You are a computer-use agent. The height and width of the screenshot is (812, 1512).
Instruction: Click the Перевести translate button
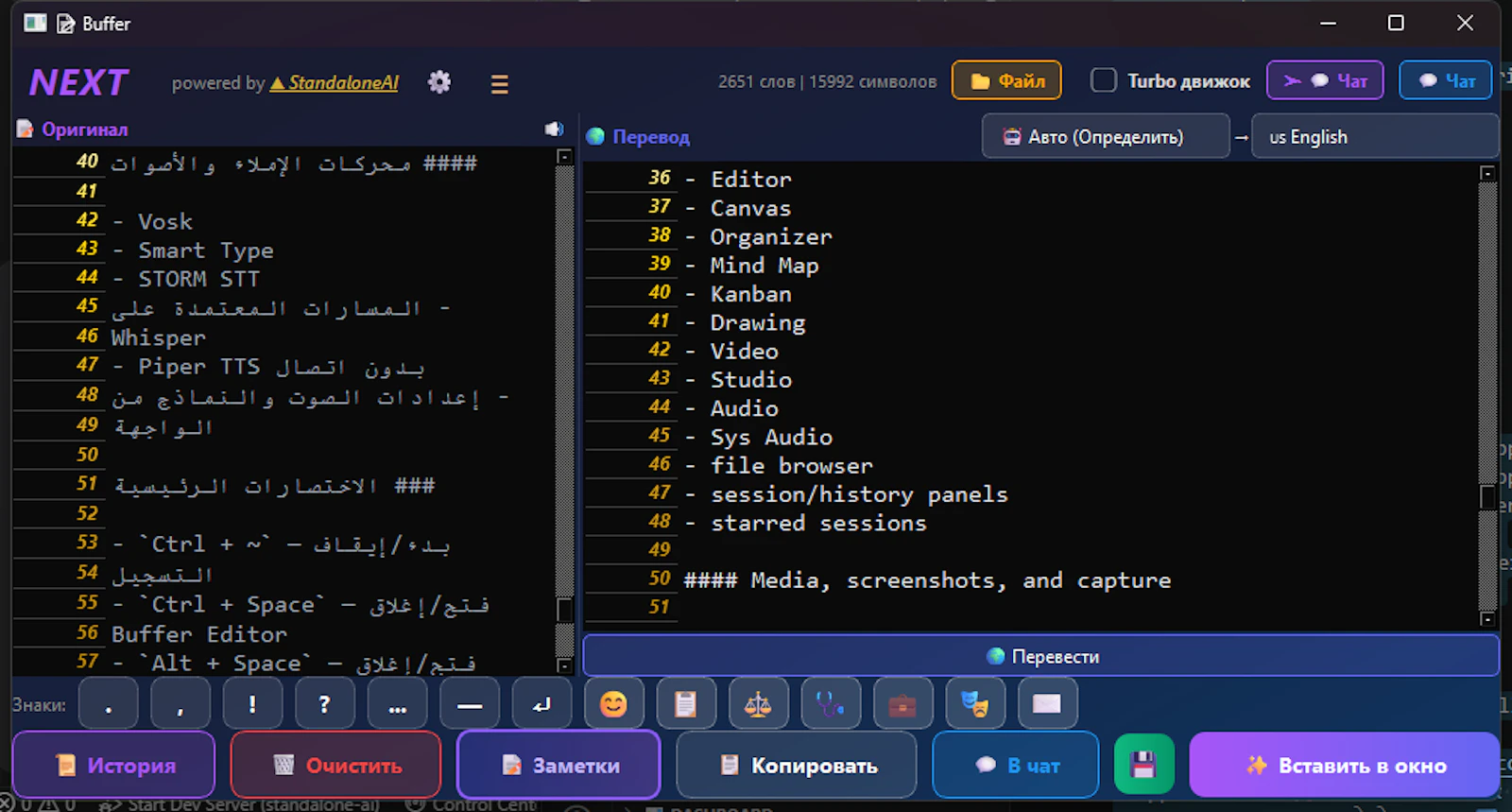pyautogui.click(x=1041, y=656)
